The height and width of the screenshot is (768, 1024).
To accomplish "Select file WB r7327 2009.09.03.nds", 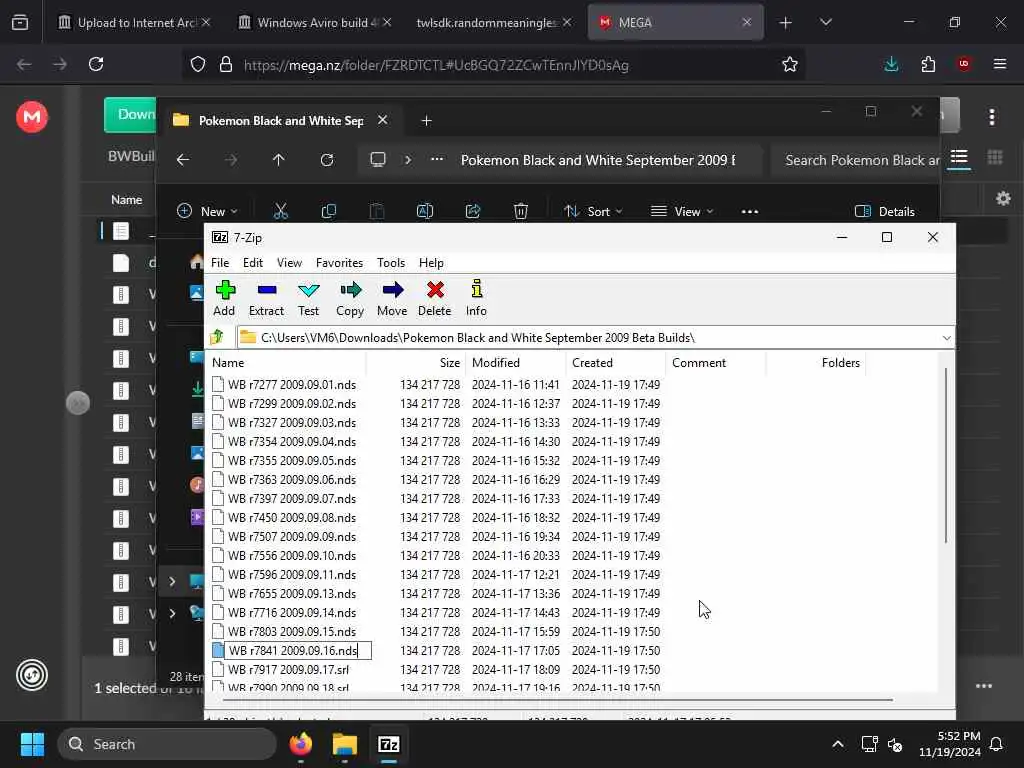I will tap(292, 423).
